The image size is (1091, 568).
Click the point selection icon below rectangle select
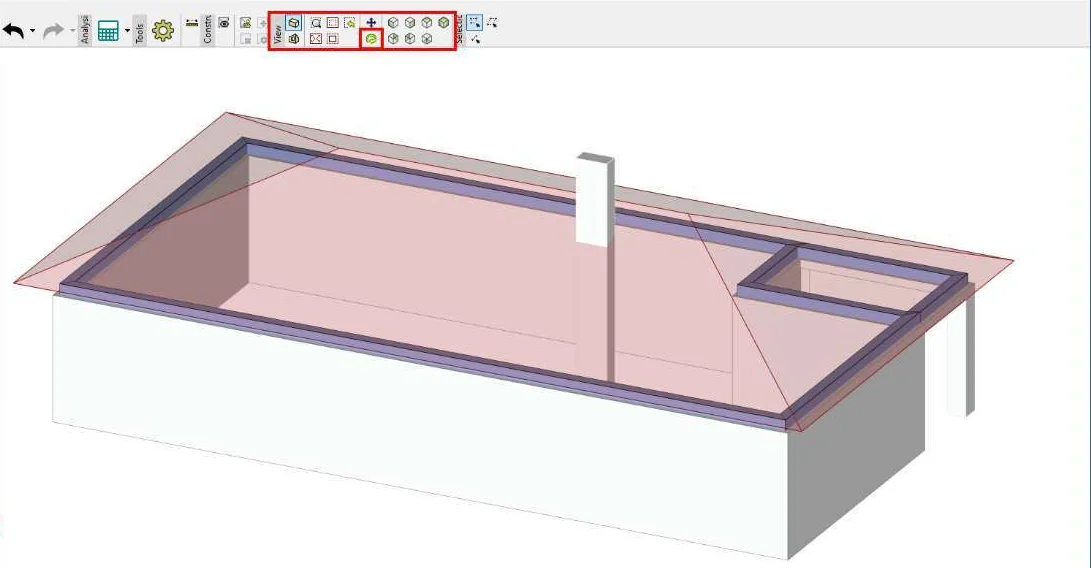475,39
